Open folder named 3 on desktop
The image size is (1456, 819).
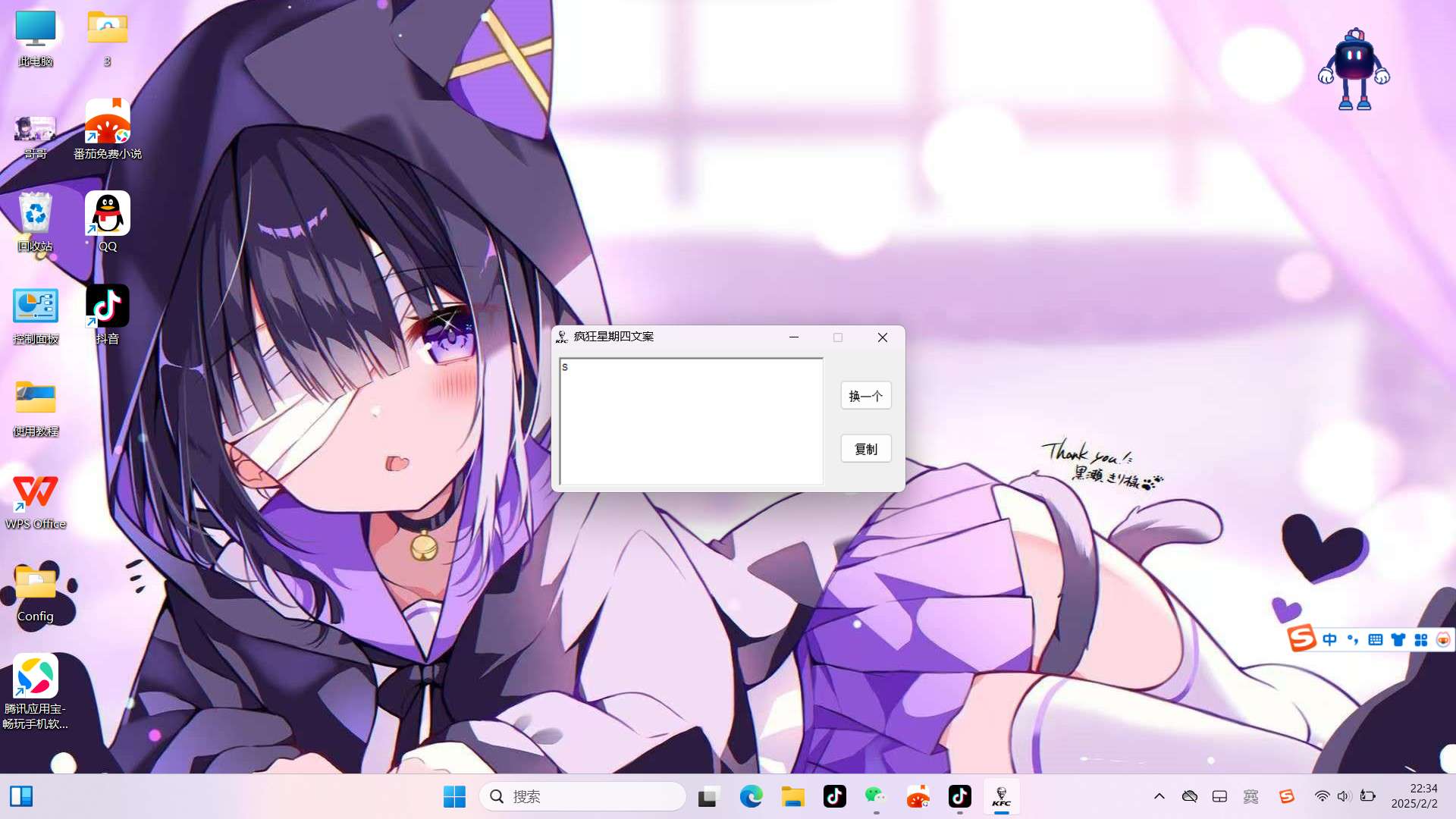click(108, 39)
